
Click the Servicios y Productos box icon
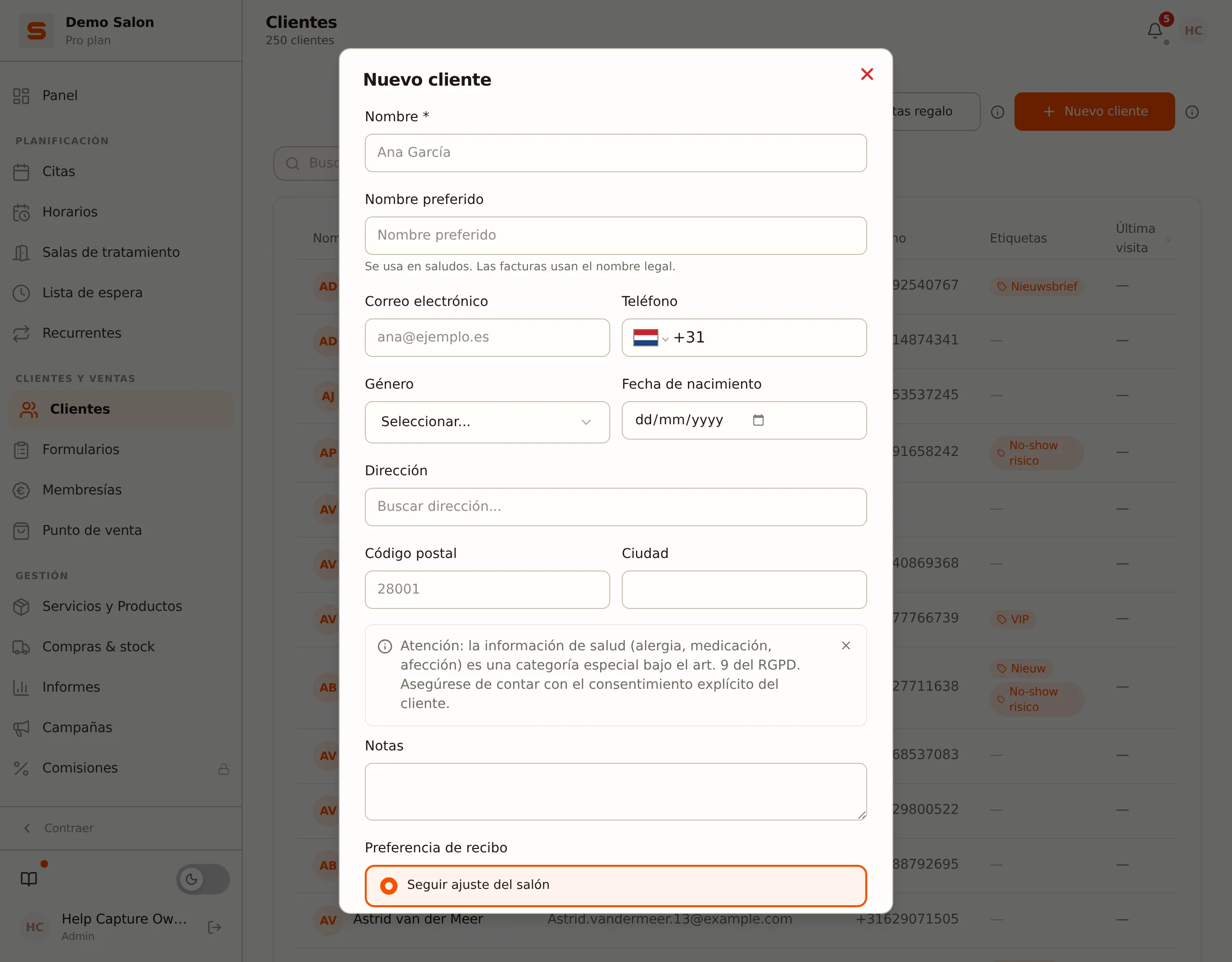(22, 607)
